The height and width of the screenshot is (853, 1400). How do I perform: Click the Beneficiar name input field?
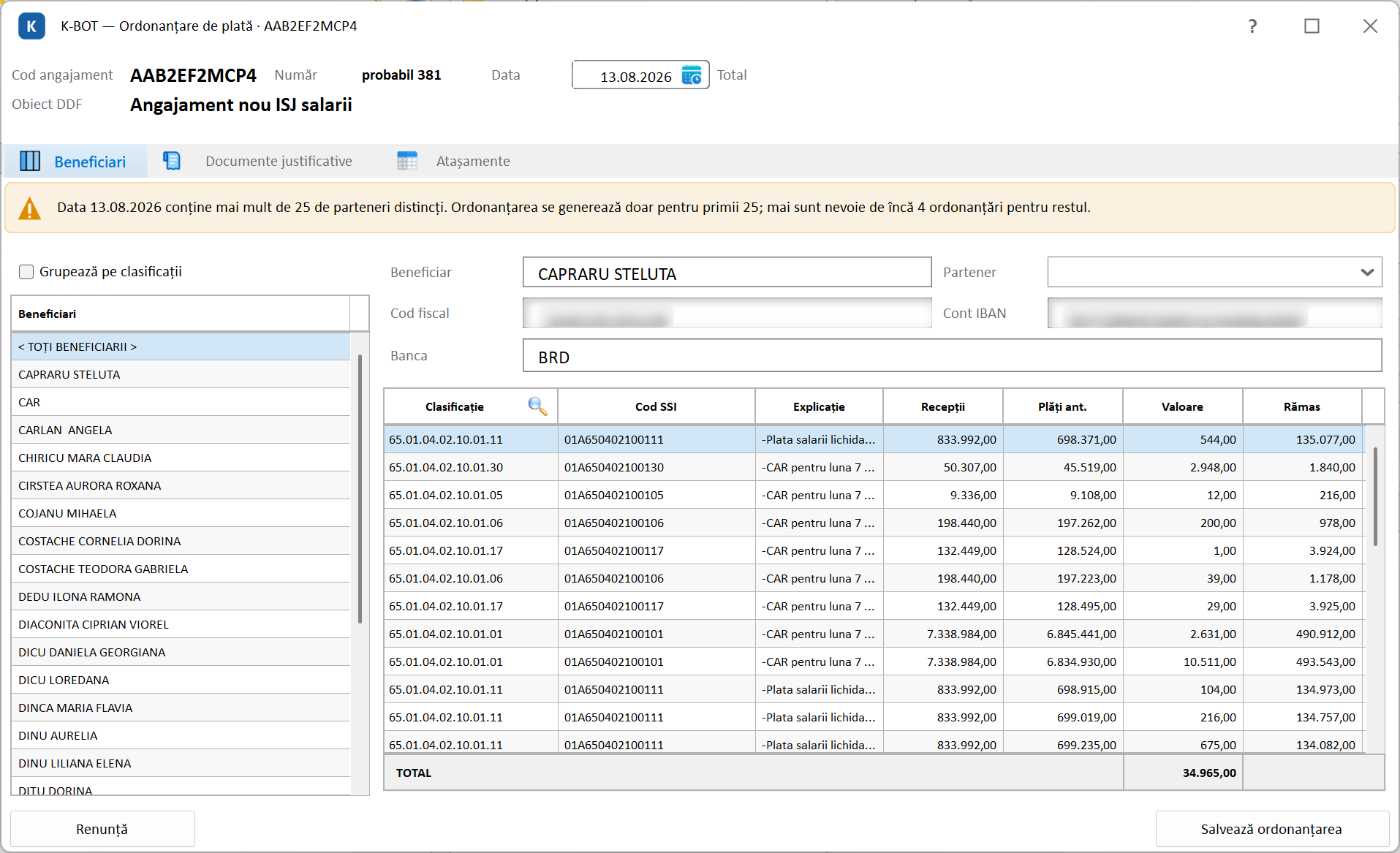click(727, 272)
